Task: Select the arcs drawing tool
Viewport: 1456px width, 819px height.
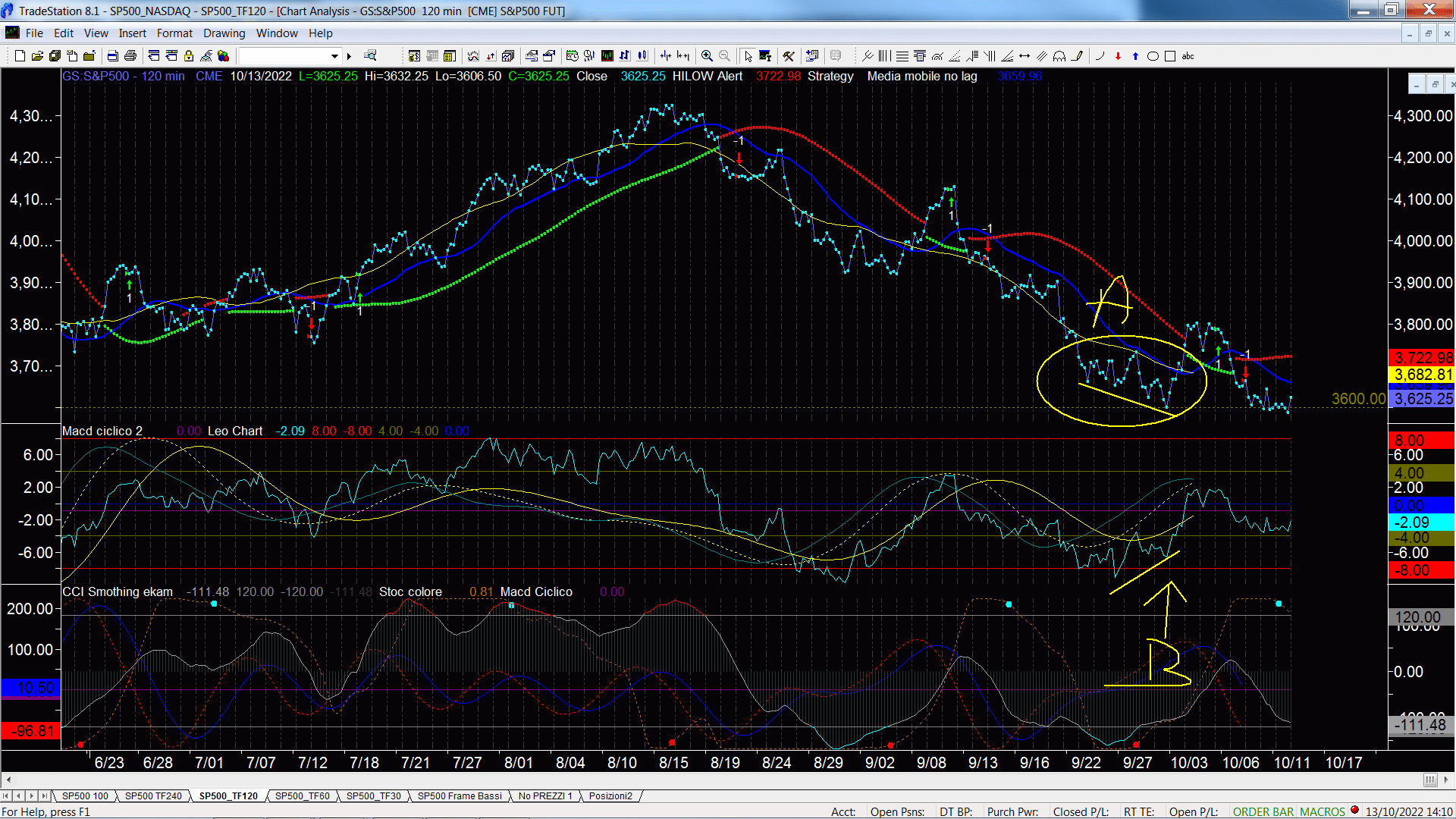Action: click(x=1059, y=56)
